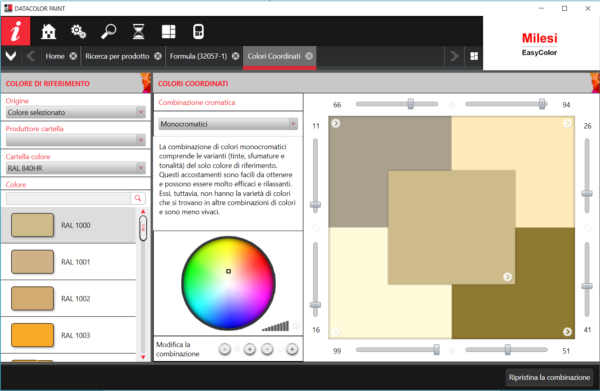Switch to Formula (32057-1) tab

tap(198, 56)
